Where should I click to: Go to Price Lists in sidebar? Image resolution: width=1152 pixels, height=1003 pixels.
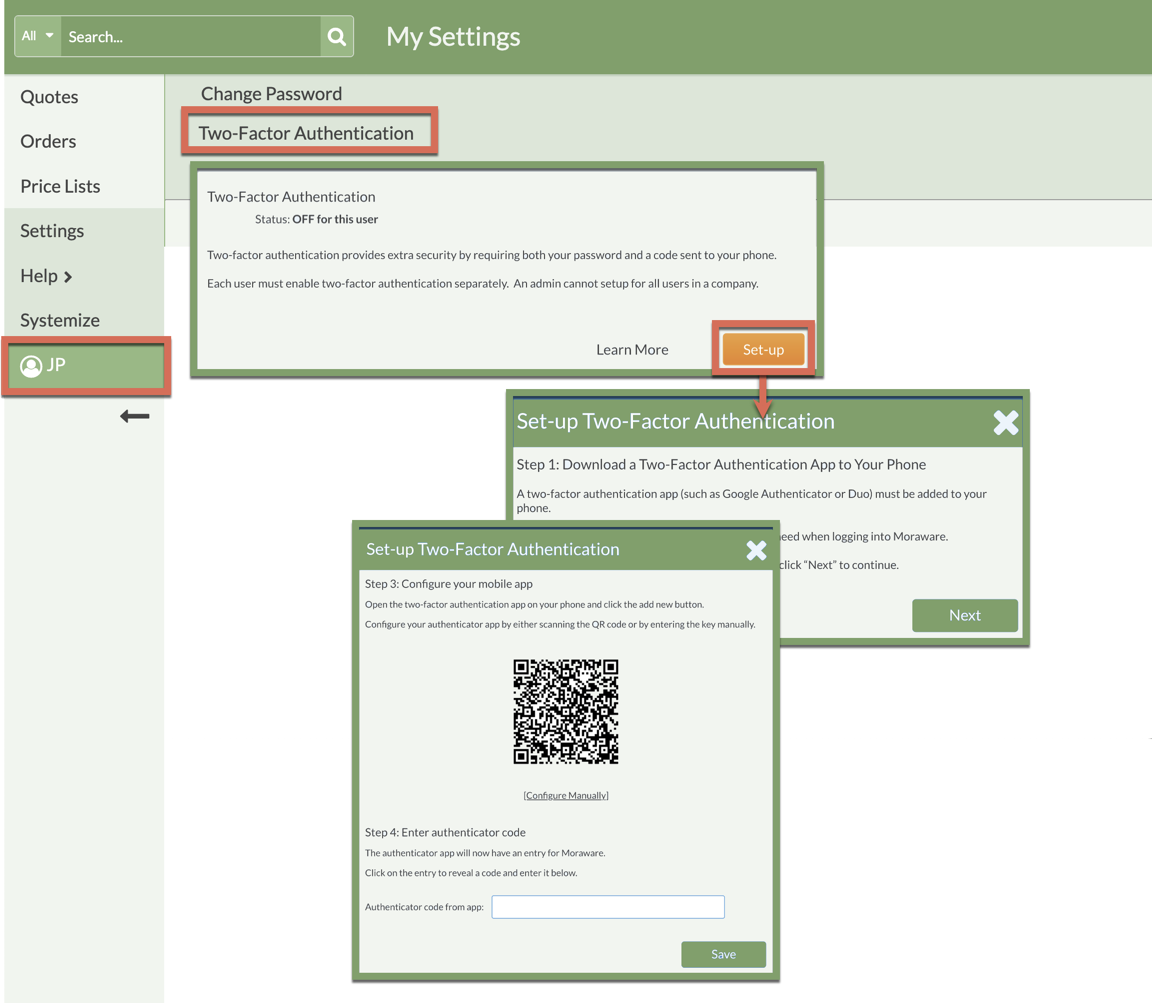pyautogui.click(x=60, y=186)
